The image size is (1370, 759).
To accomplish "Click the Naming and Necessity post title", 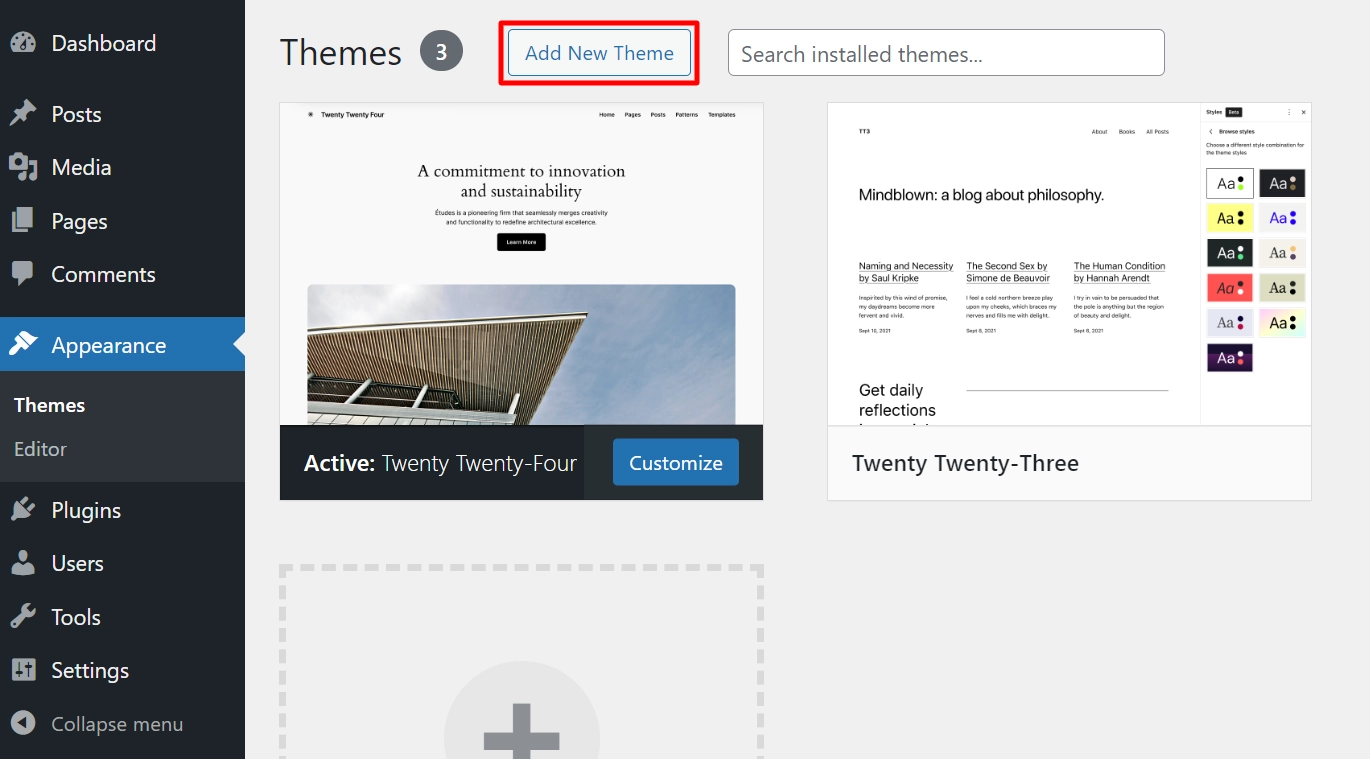I will 906,272.
